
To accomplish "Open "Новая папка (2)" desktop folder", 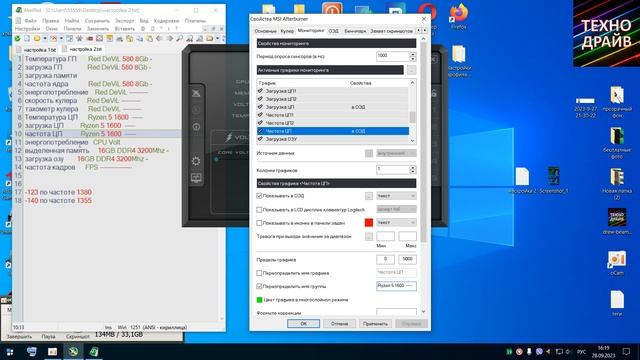I will coord(617,184).
